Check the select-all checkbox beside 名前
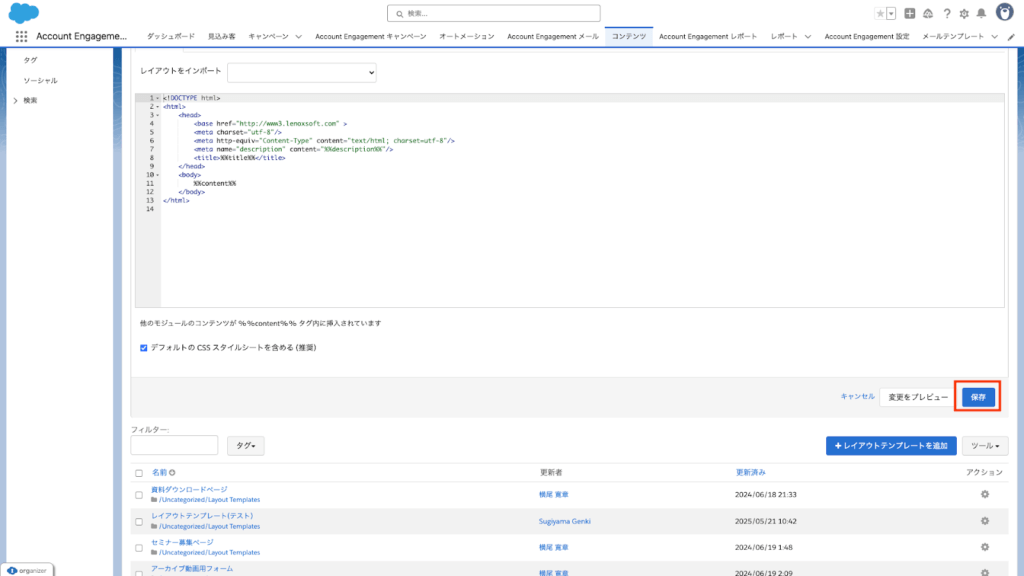This screenshot has width=1024, height=576. click(x=139, y=472)
